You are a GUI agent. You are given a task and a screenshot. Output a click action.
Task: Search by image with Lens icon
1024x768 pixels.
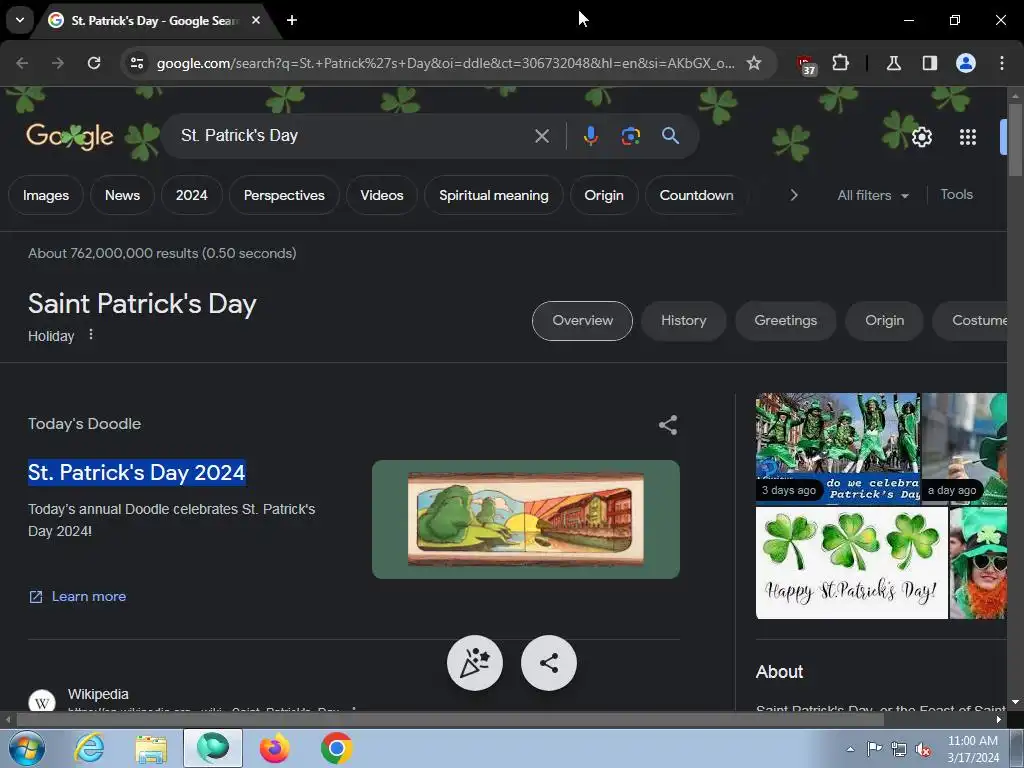click(x=630, y=136)
